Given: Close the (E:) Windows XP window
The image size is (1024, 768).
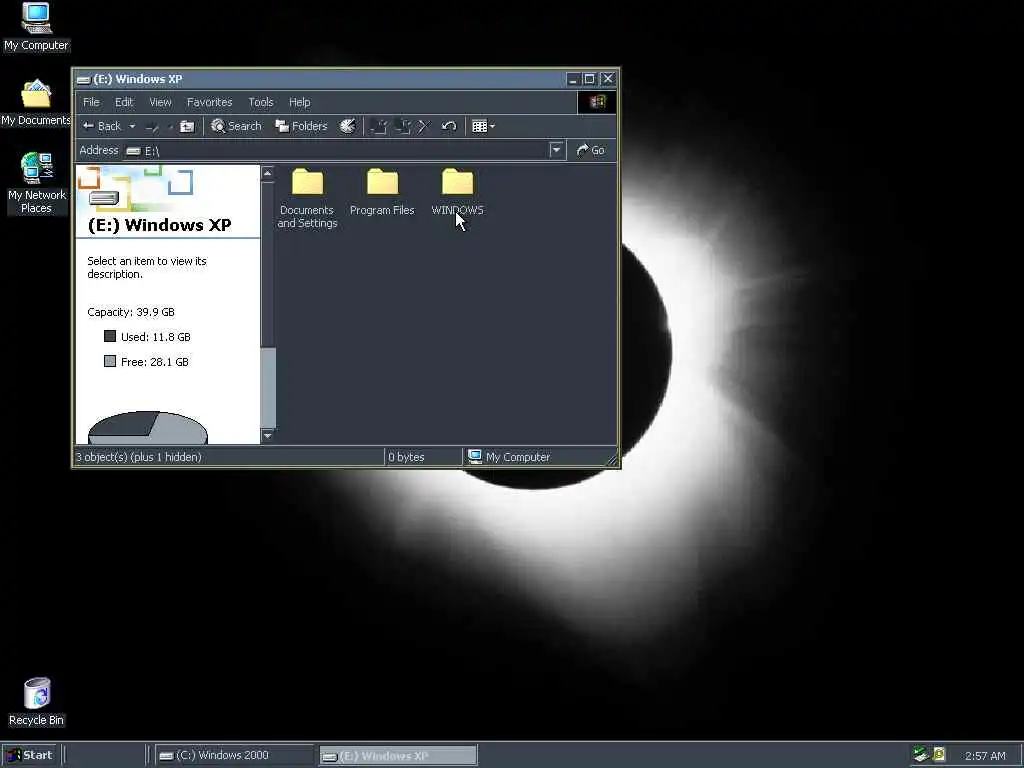Looking at the screenshot, I should [x=608, y=79].
